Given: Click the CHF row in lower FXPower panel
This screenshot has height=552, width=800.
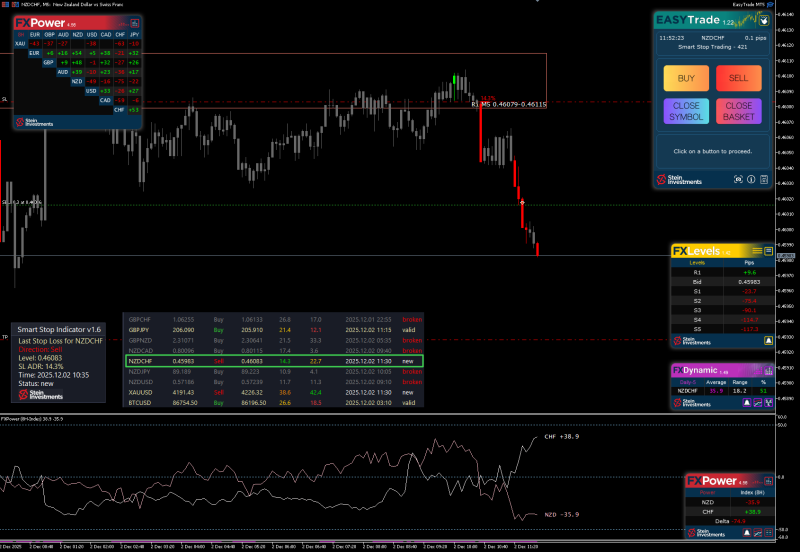Looking at the screenshot, I should click(x=730, y=512).
